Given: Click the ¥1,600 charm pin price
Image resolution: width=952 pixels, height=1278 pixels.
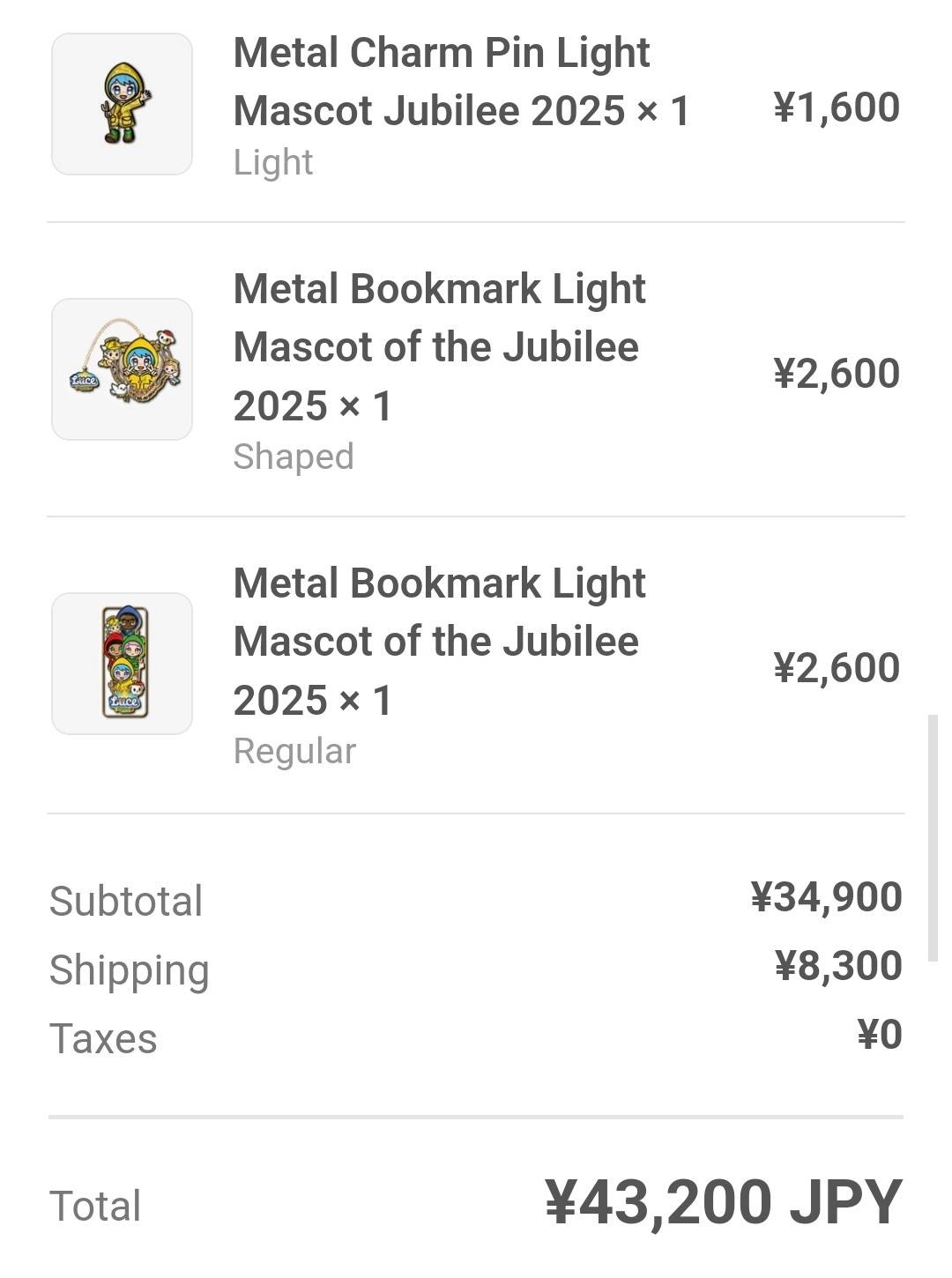Looking at the screenshot, I should tap(836, 108).
